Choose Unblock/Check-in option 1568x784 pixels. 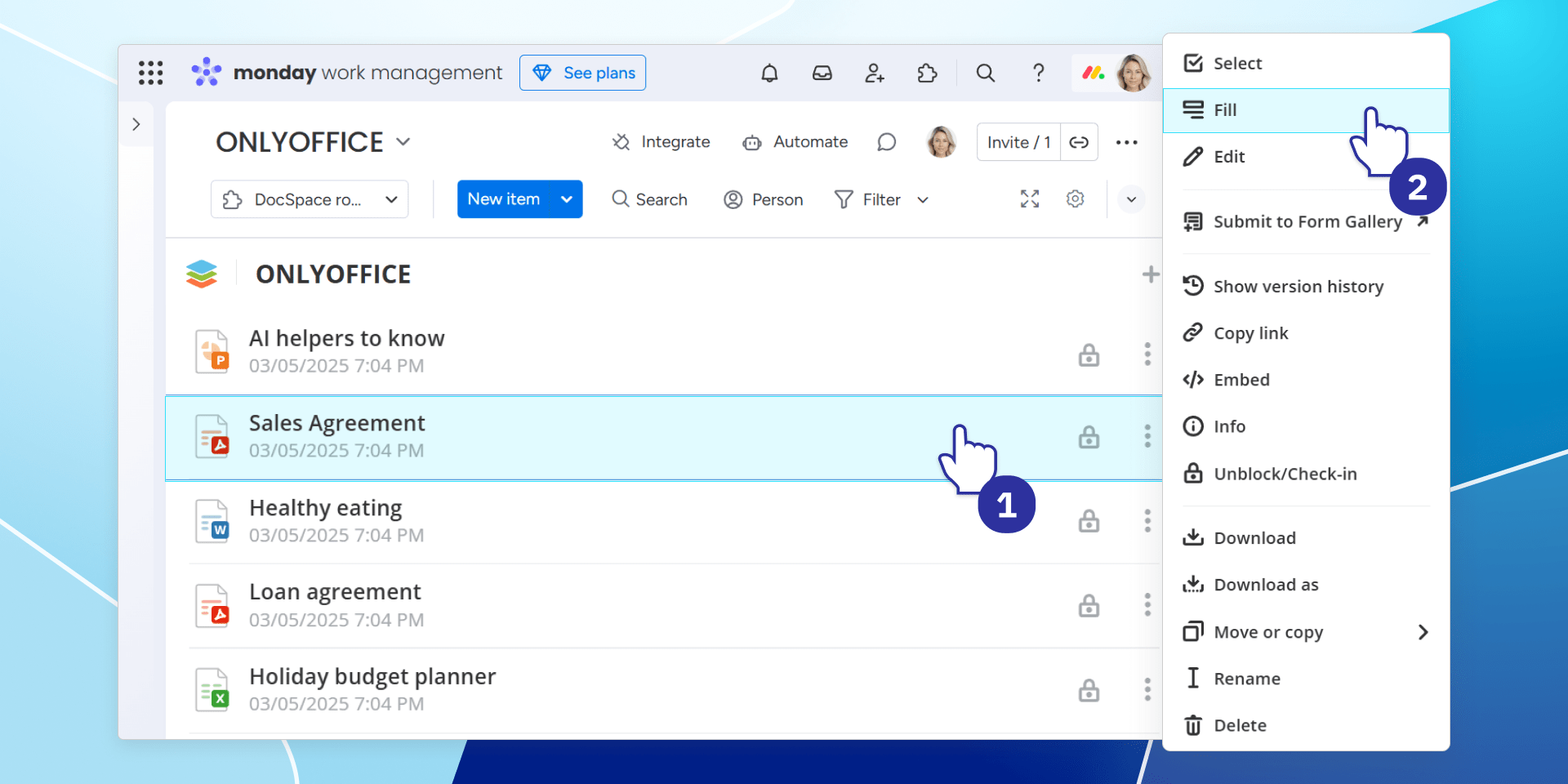click(1306, 474)
